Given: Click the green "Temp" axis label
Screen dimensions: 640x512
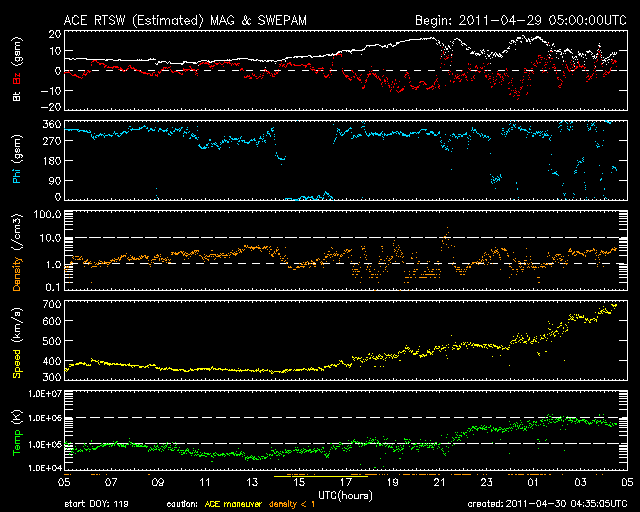Looking at the screenshot, I should point(17,443).
